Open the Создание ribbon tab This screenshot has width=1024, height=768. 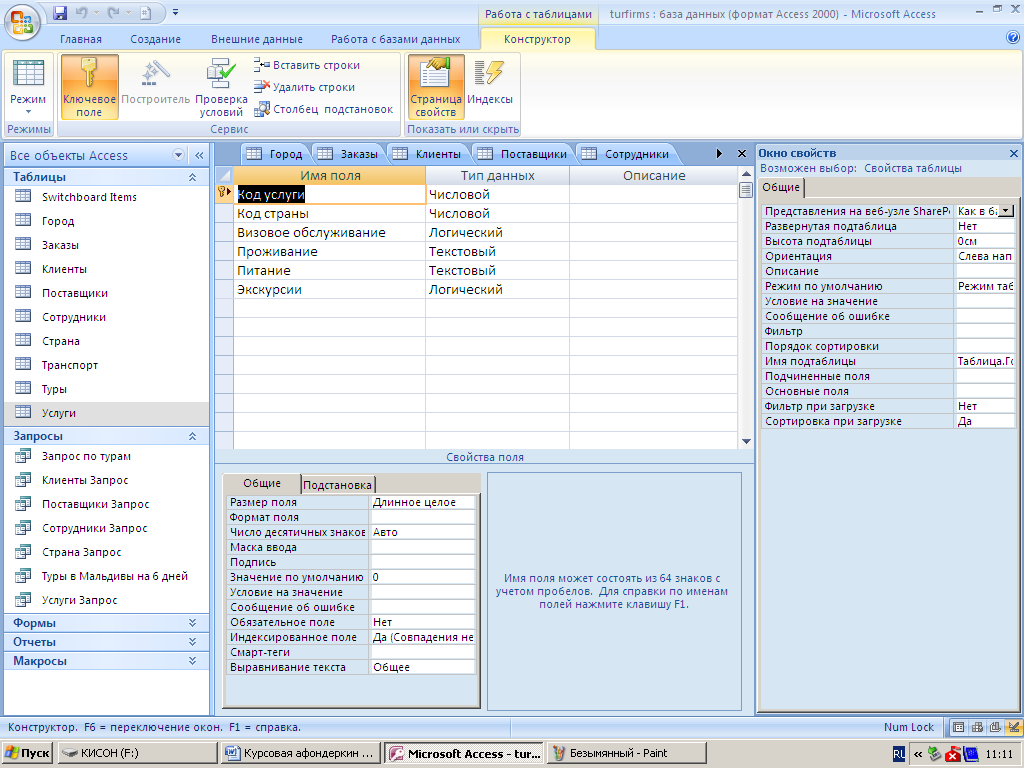coord(155,39)
